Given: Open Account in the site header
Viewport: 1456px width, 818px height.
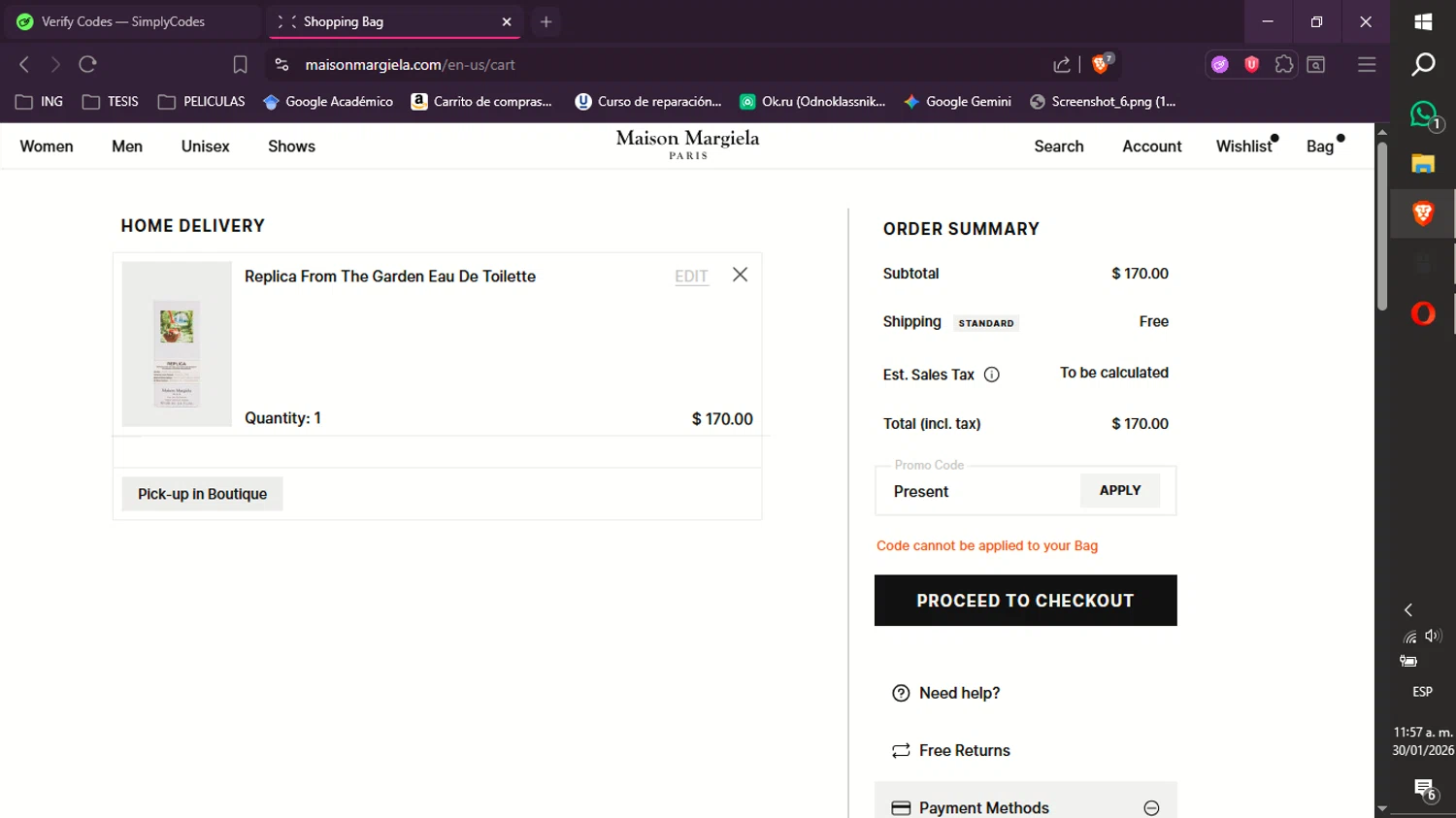Looking at the screenshot, I should pyautogui.click(x=1152, y=147).
